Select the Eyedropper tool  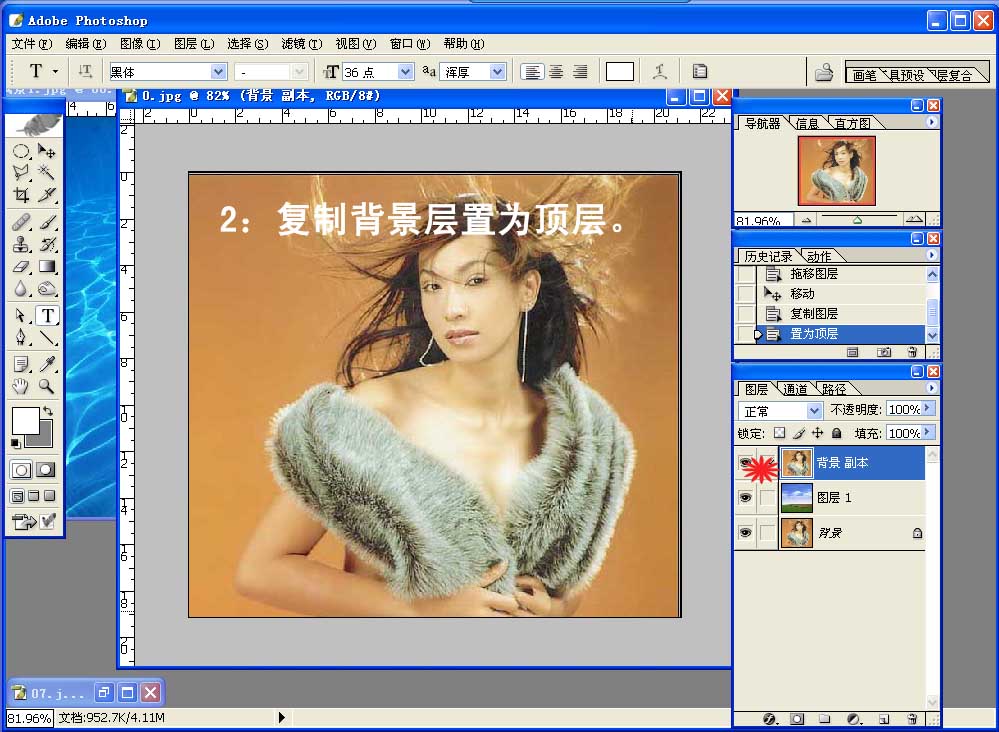46,364
